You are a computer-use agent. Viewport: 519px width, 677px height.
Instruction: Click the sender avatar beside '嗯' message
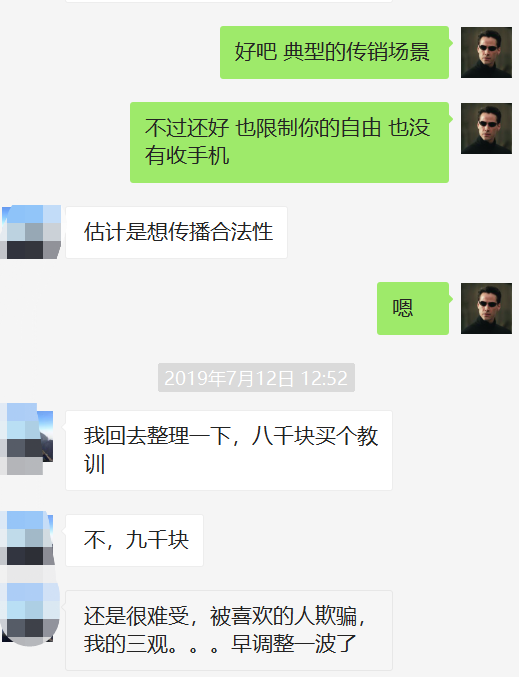tap(486, 308)
